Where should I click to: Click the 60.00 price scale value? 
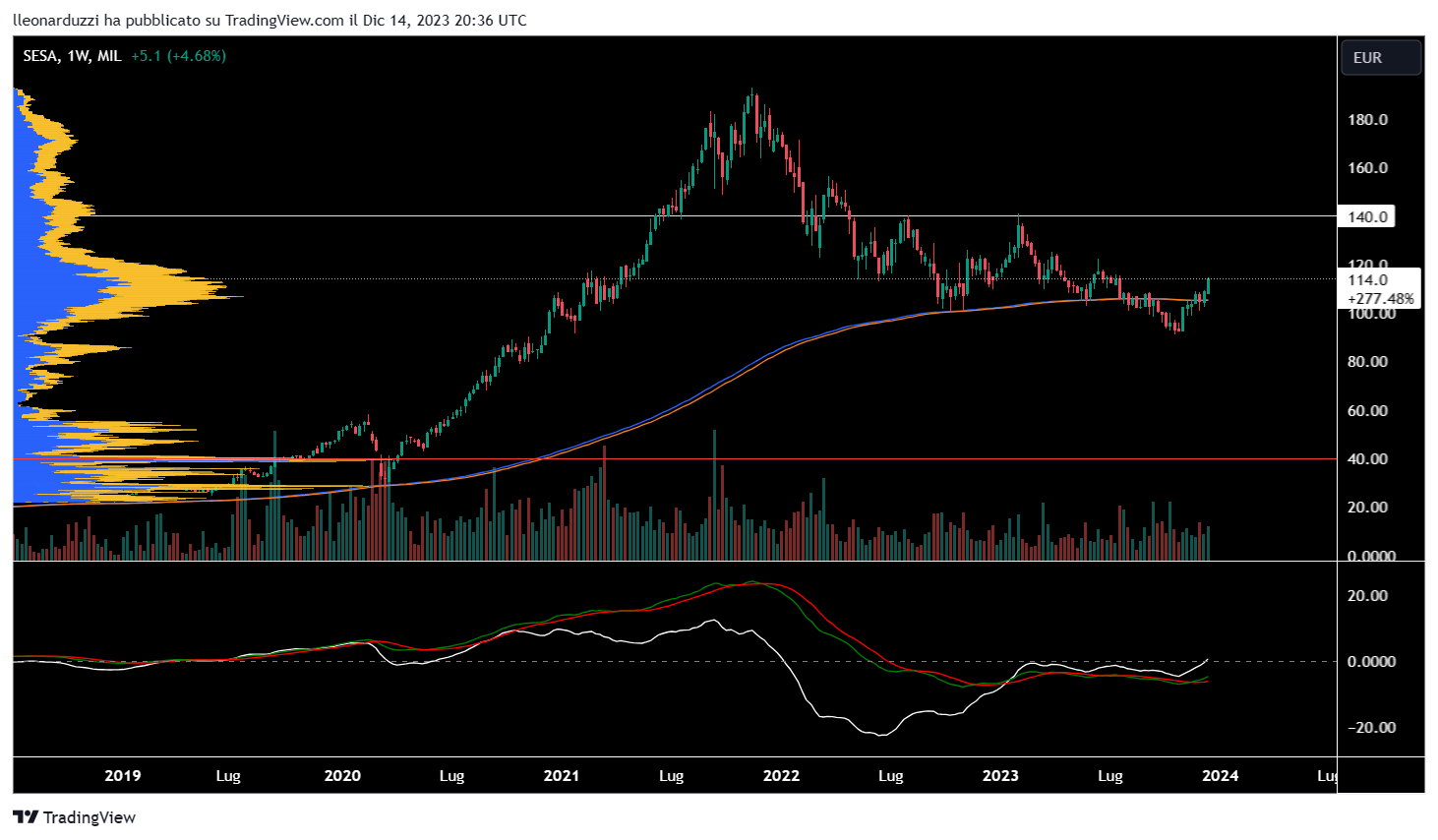1367,411
